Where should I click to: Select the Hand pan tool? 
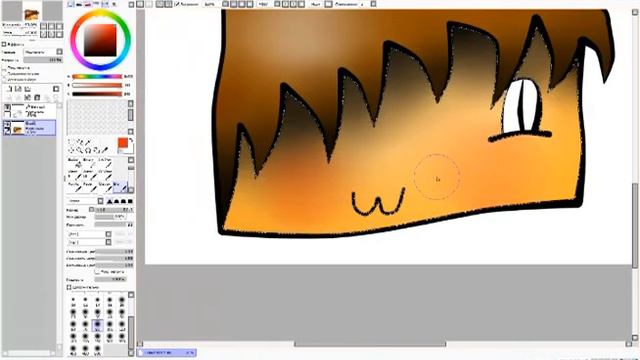[96, 150]
